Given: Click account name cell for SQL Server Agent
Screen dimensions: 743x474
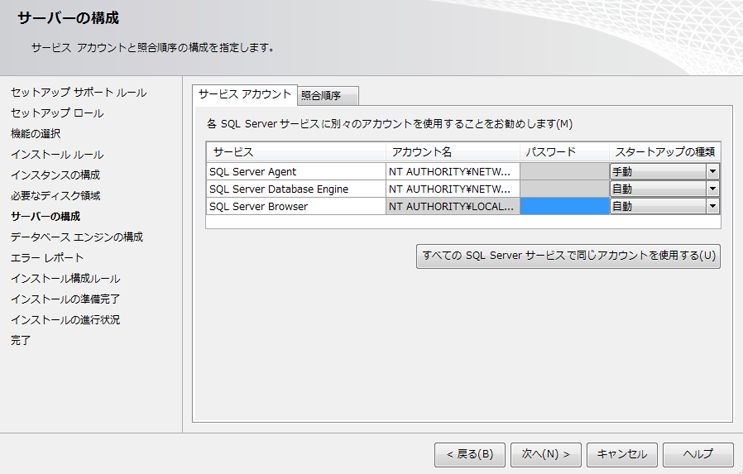Looking at the screenshot, I should pos(453,172).
